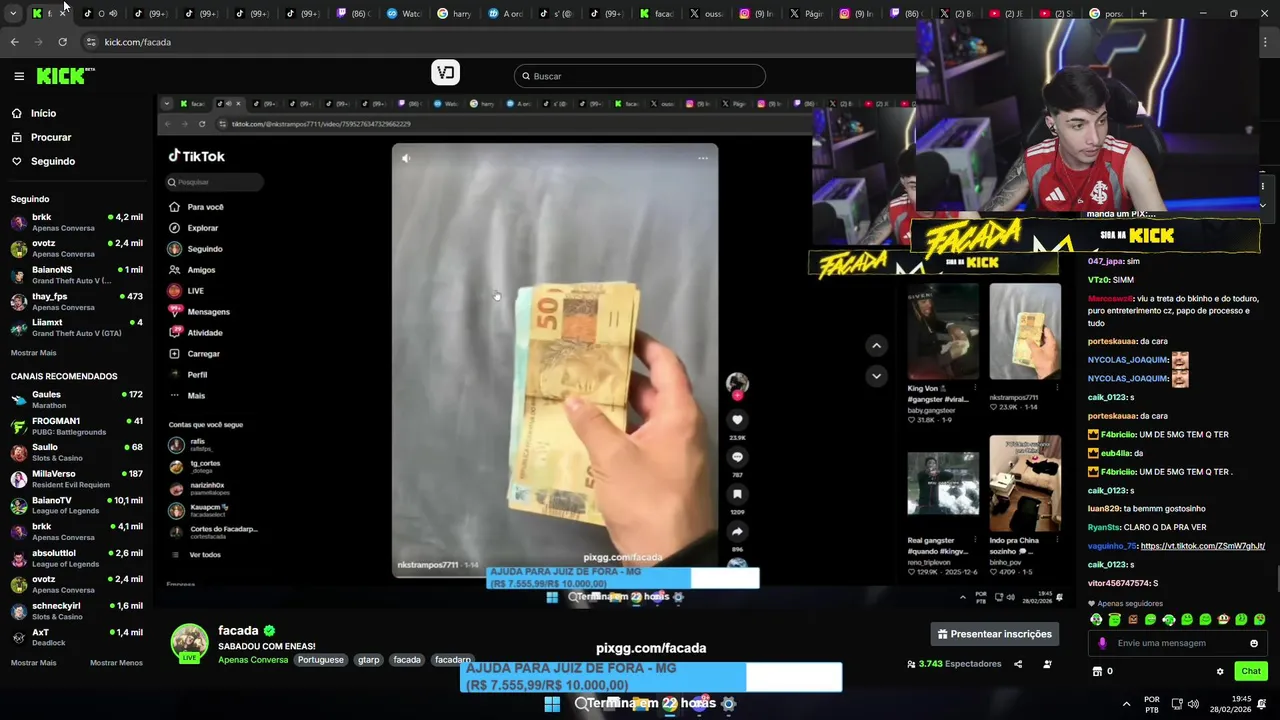Open the Kick hamburger menu
Viewport: 1280px width, 720px height.
pos(19,76)
